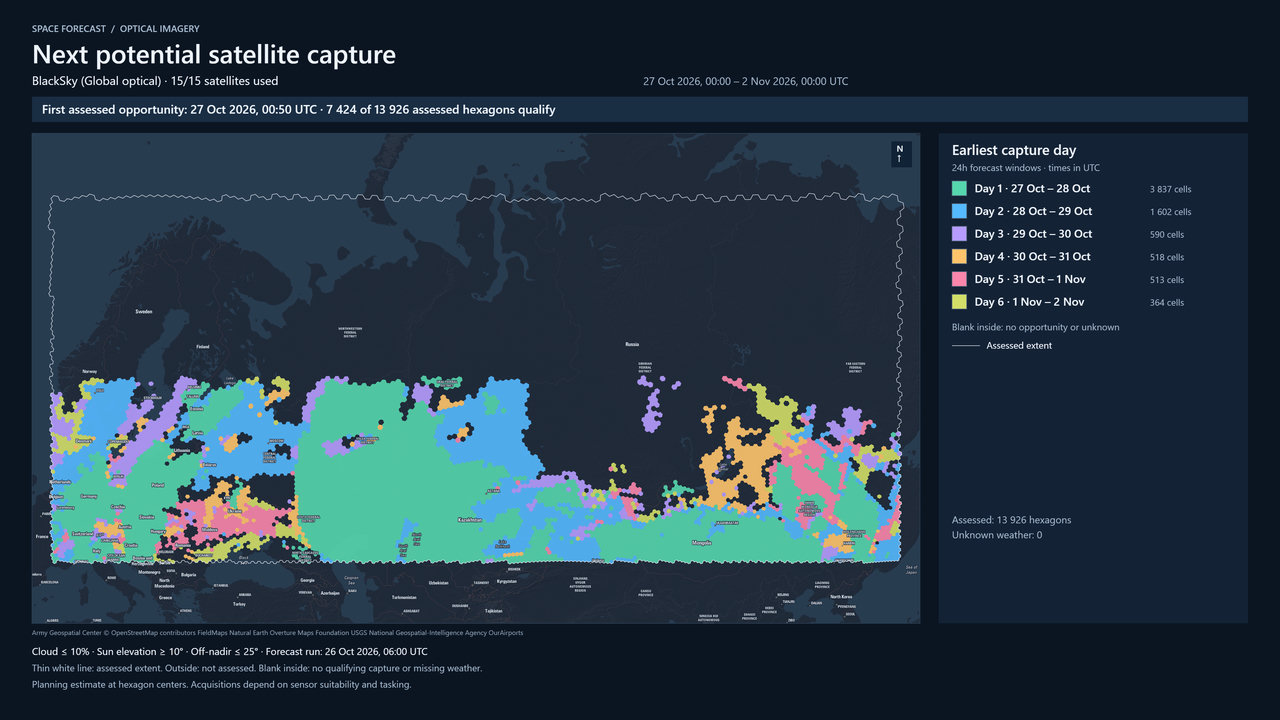Click the map attribution credits line
This screenshot has width=1280, height=720.
(277, 633)
